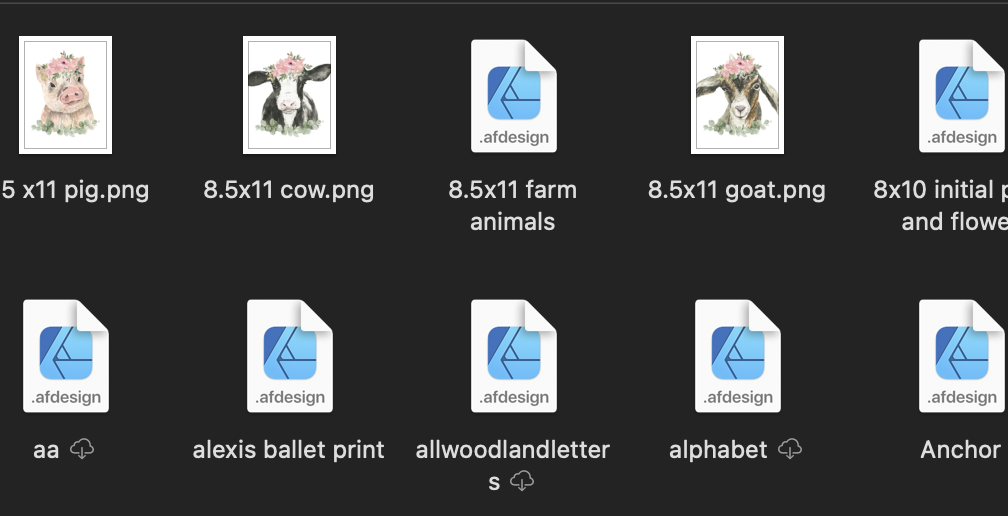Select the allwoodlandletters afdesign file icon
The width and height of the screenshot is (1008, 516).
(514, 355)
